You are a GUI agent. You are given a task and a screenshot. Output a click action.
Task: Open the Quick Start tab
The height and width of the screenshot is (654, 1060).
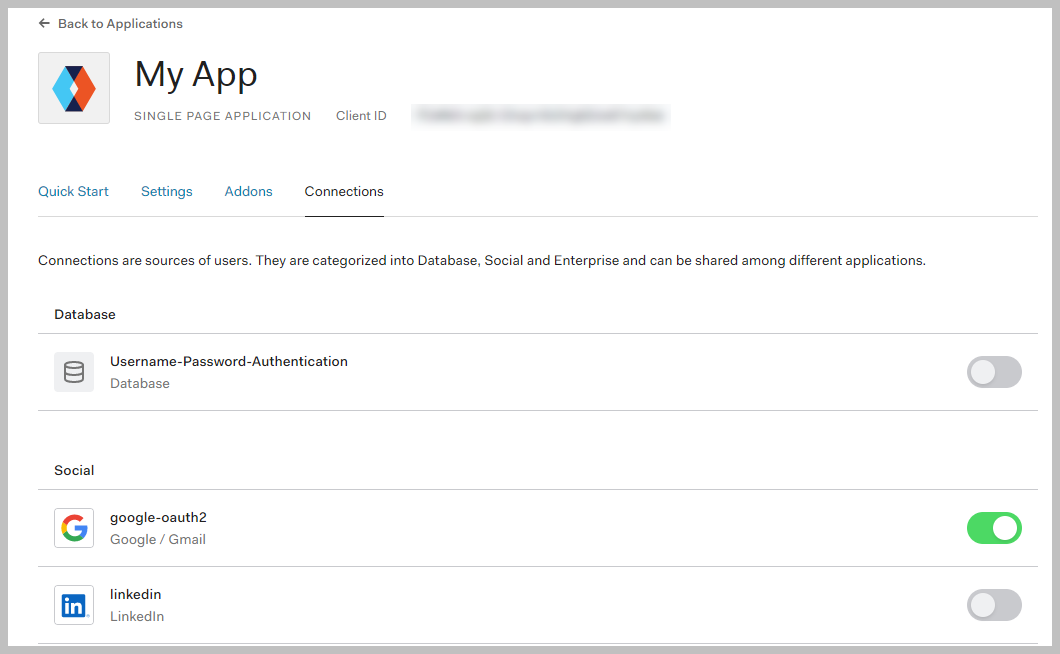(73, 191)
